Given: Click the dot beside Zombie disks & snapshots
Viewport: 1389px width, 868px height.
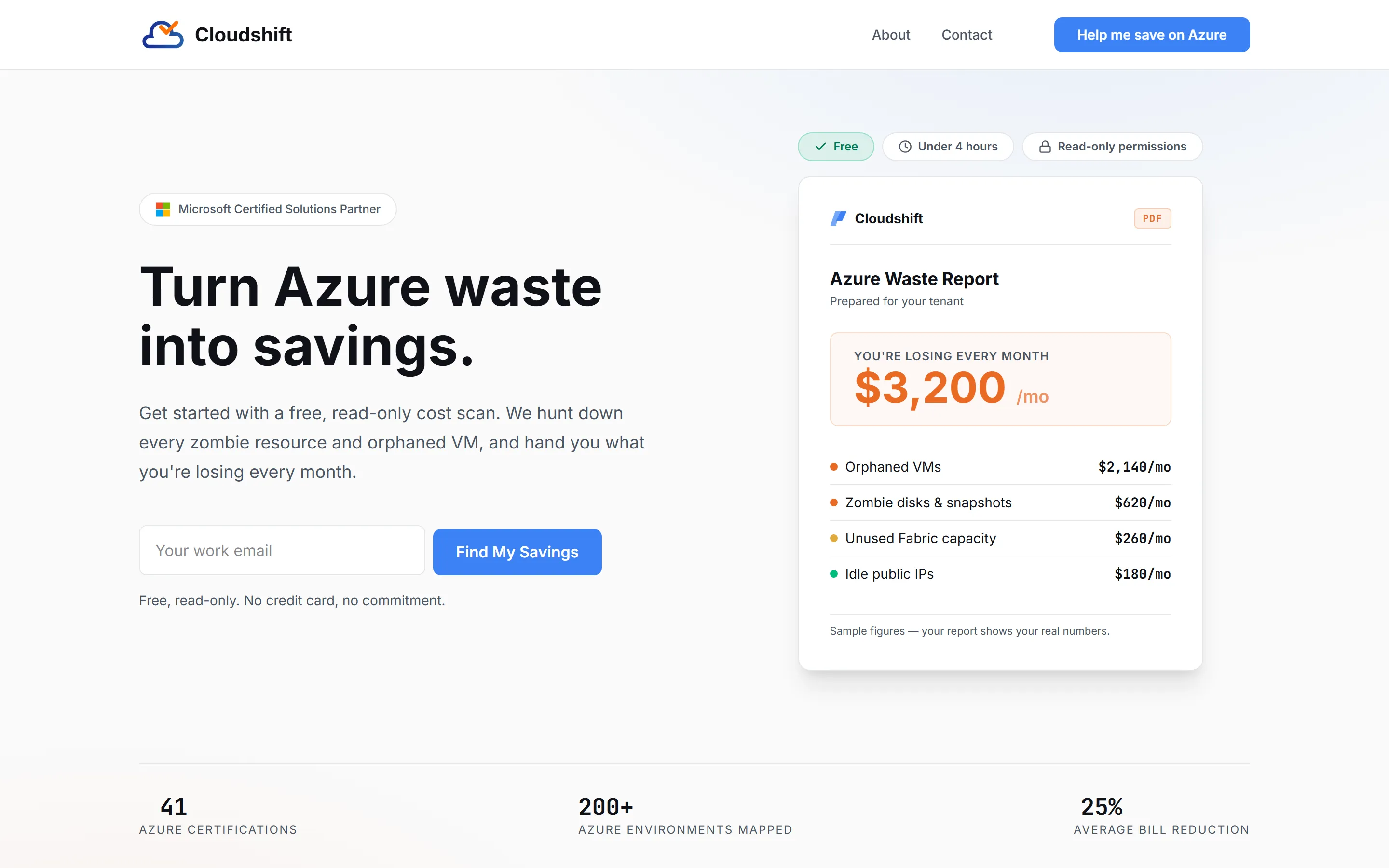Looking at the screenshot, I should pyautogui.click(x=834, y=502).
